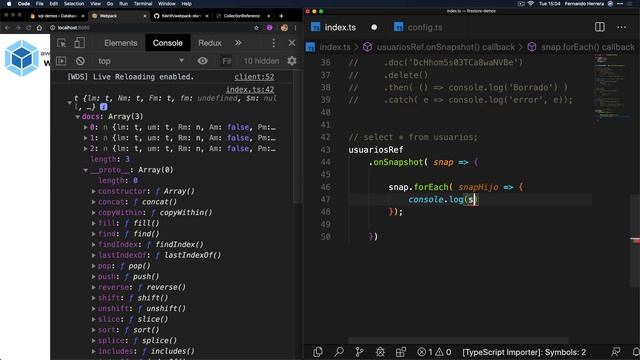Open the Redux tab in DevTools
The height and width of the screenshot is (360, 640).
coord(209,43)
